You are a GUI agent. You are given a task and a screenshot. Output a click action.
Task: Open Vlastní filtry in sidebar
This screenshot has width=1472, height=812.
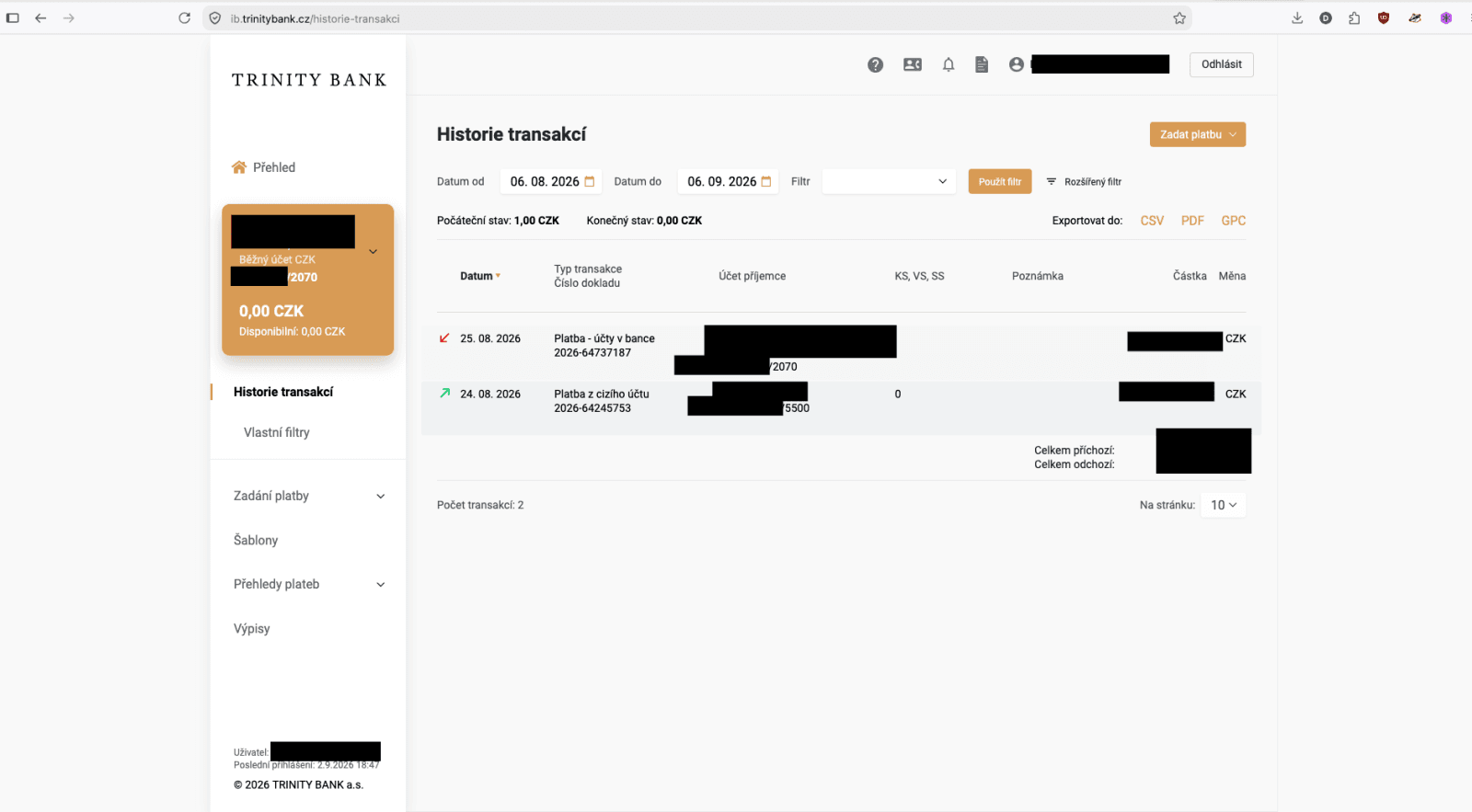tap(277, 432)
